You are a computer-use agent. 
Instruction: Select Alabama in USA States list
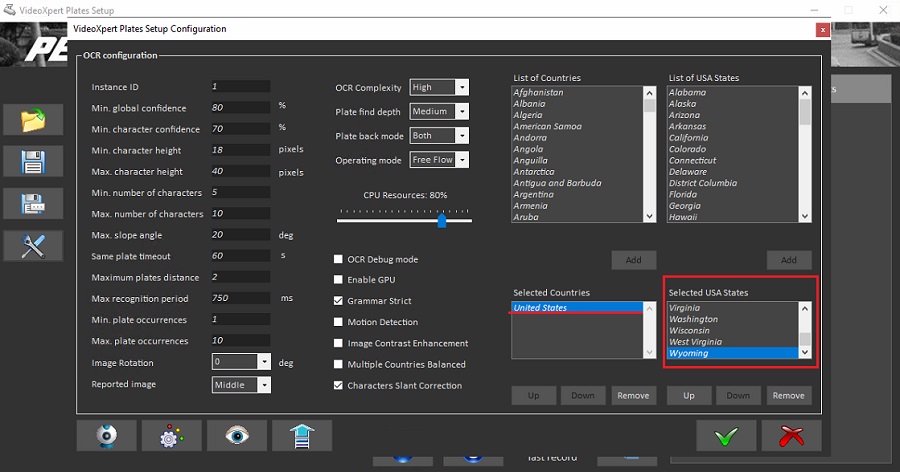click(x=733, y=92)
